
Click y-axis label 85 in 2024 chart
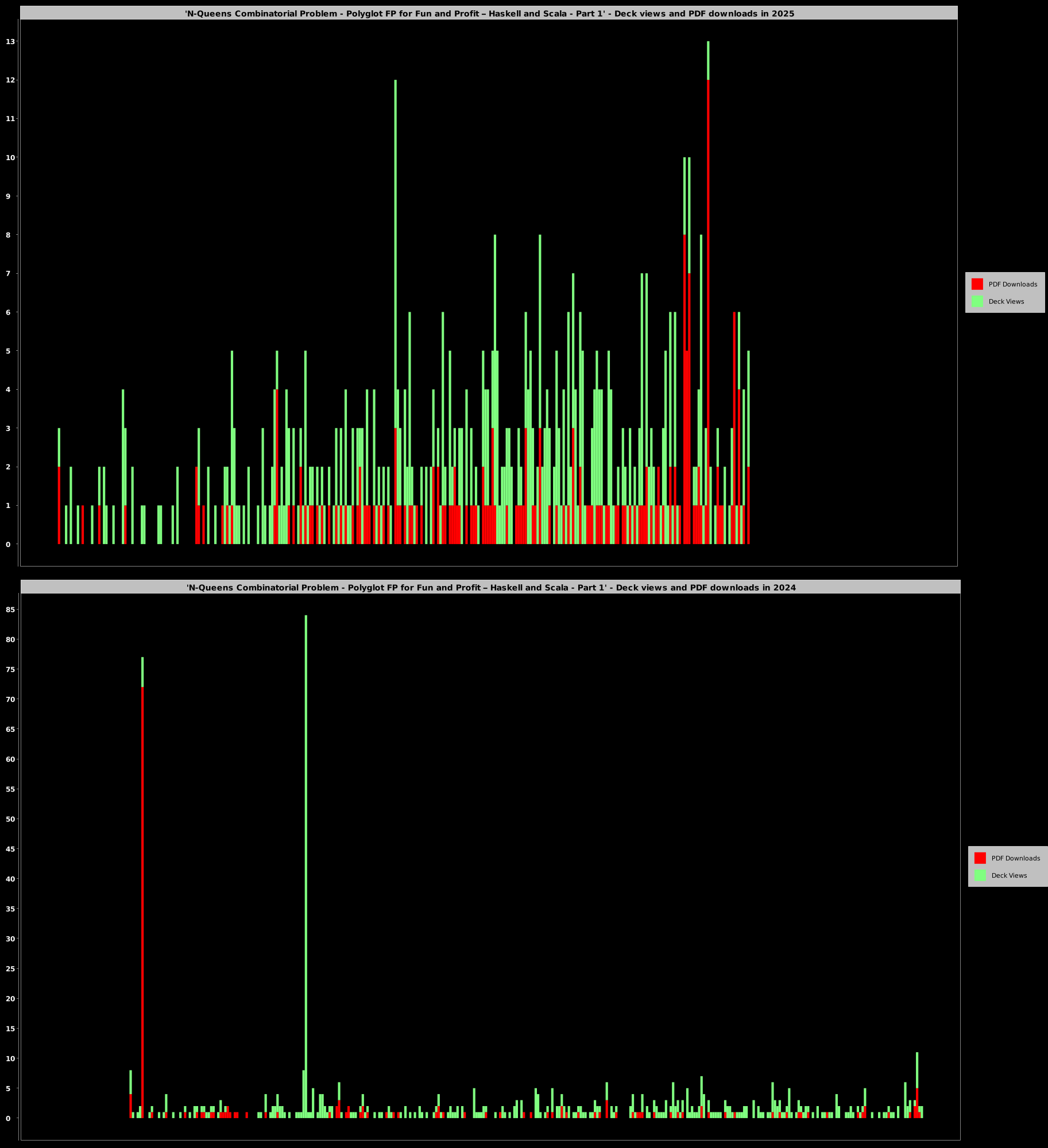(x=10, y=610)
